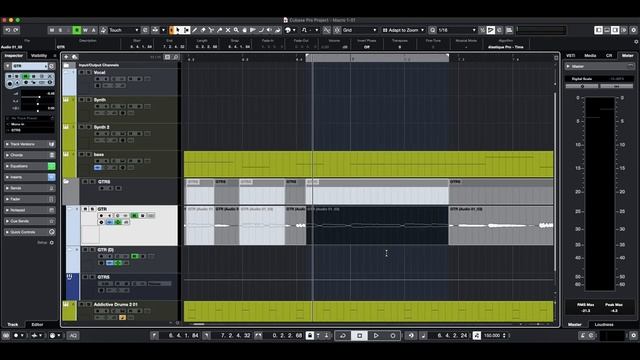The height and width of the screenshot is (360, 640).
Task: Click the Stop button in transport
Action: point(359,336)
